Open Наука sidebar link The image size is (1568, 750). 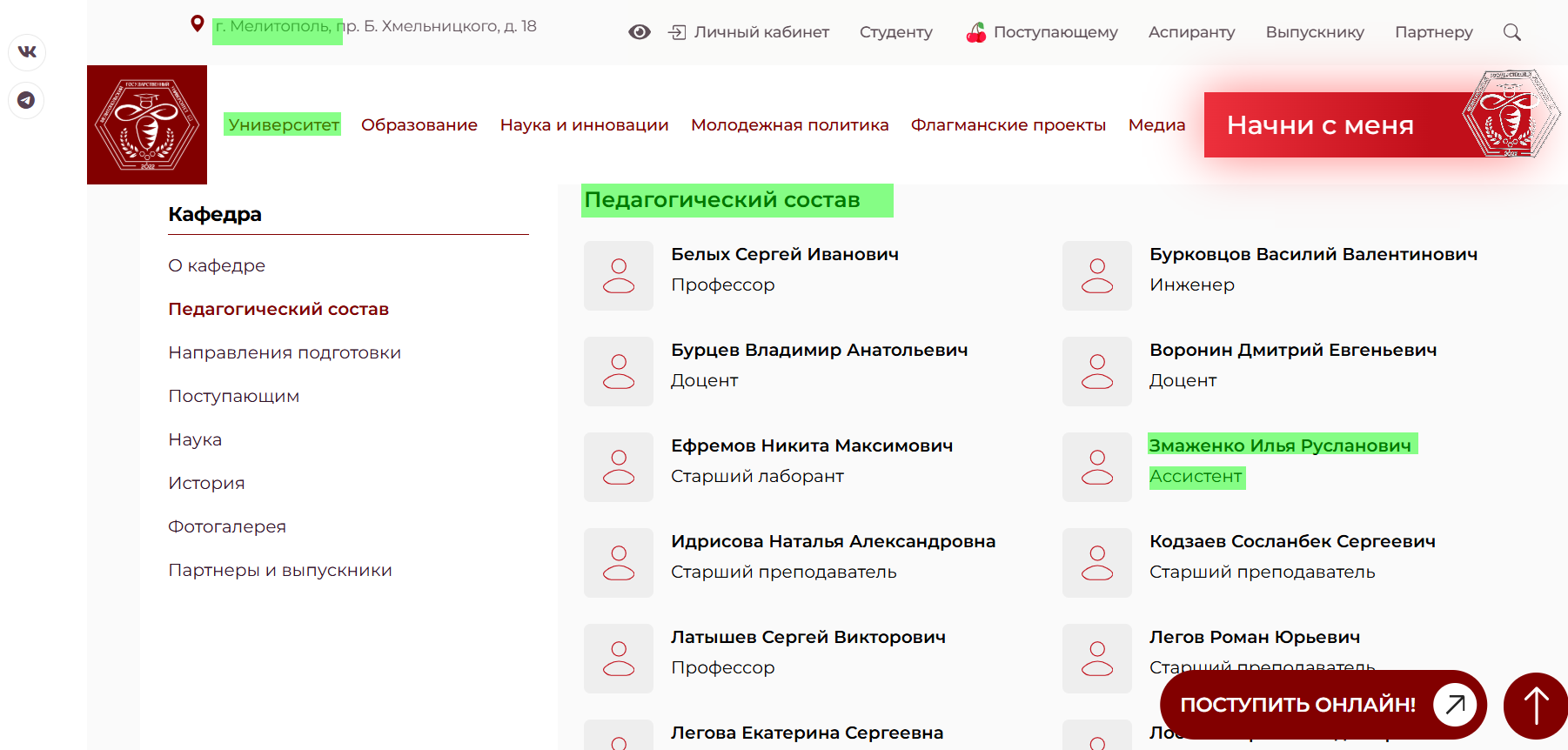click(x=195, y=439)
